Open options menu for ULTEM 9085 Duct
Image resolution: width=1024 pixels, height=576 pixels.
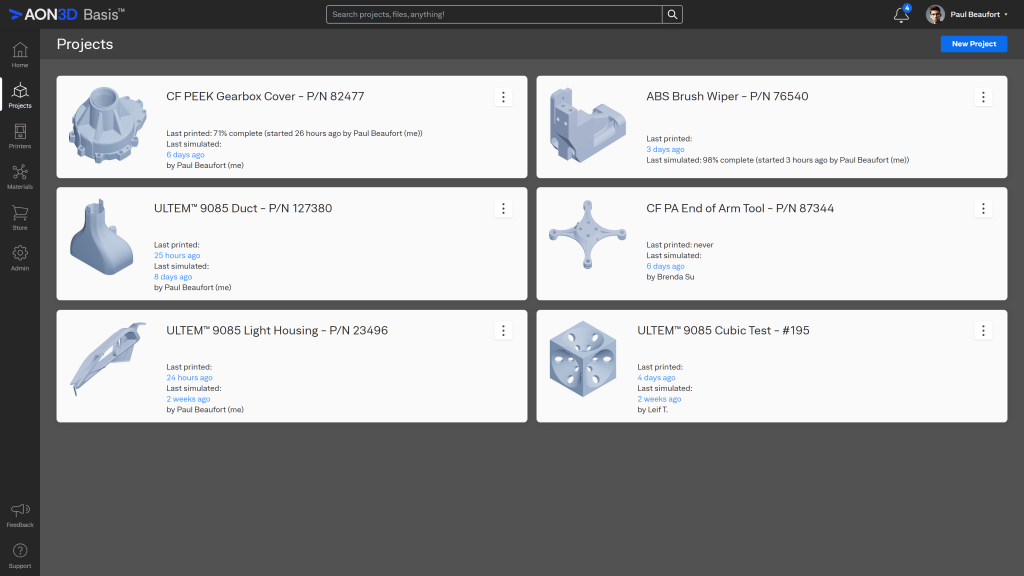(503, 208)
